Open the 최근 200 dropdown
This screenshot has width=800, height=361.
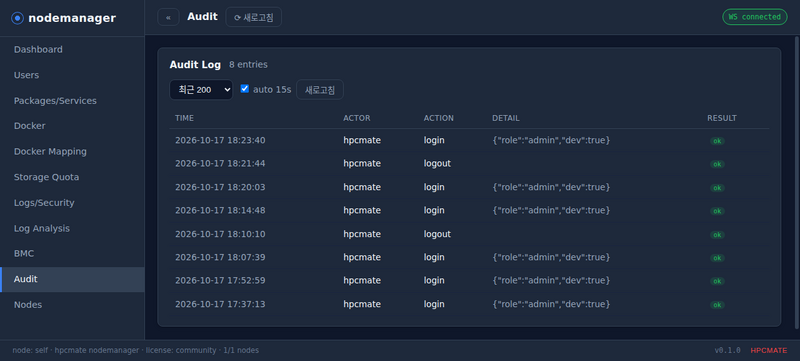tap(201, 90)
